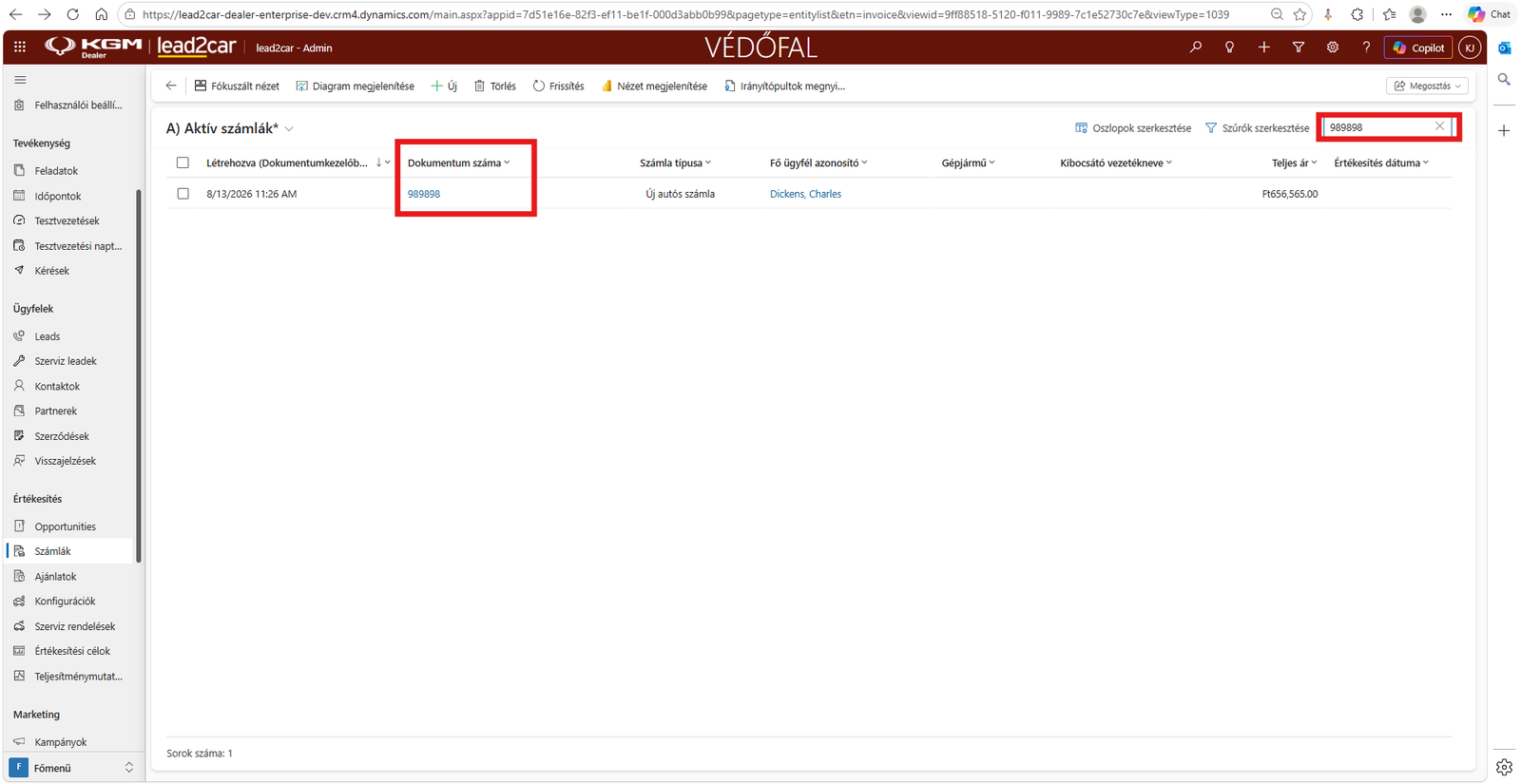
Task: Click browser sidebar settings gear at bottom
Action: (x=1504, y=767)
